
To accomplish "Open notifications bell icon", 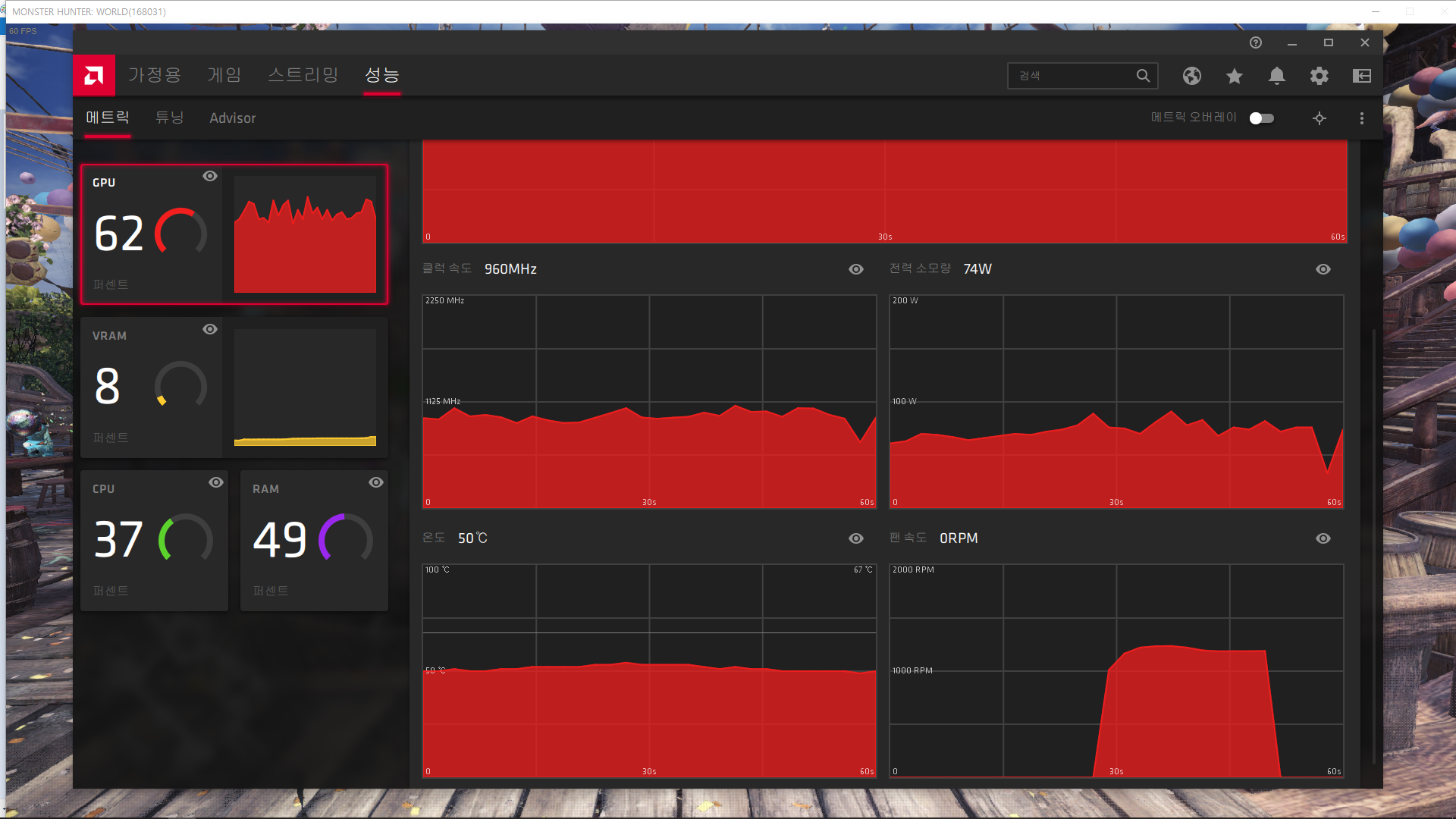I will pyautogui.click(x=1277, y=76).
